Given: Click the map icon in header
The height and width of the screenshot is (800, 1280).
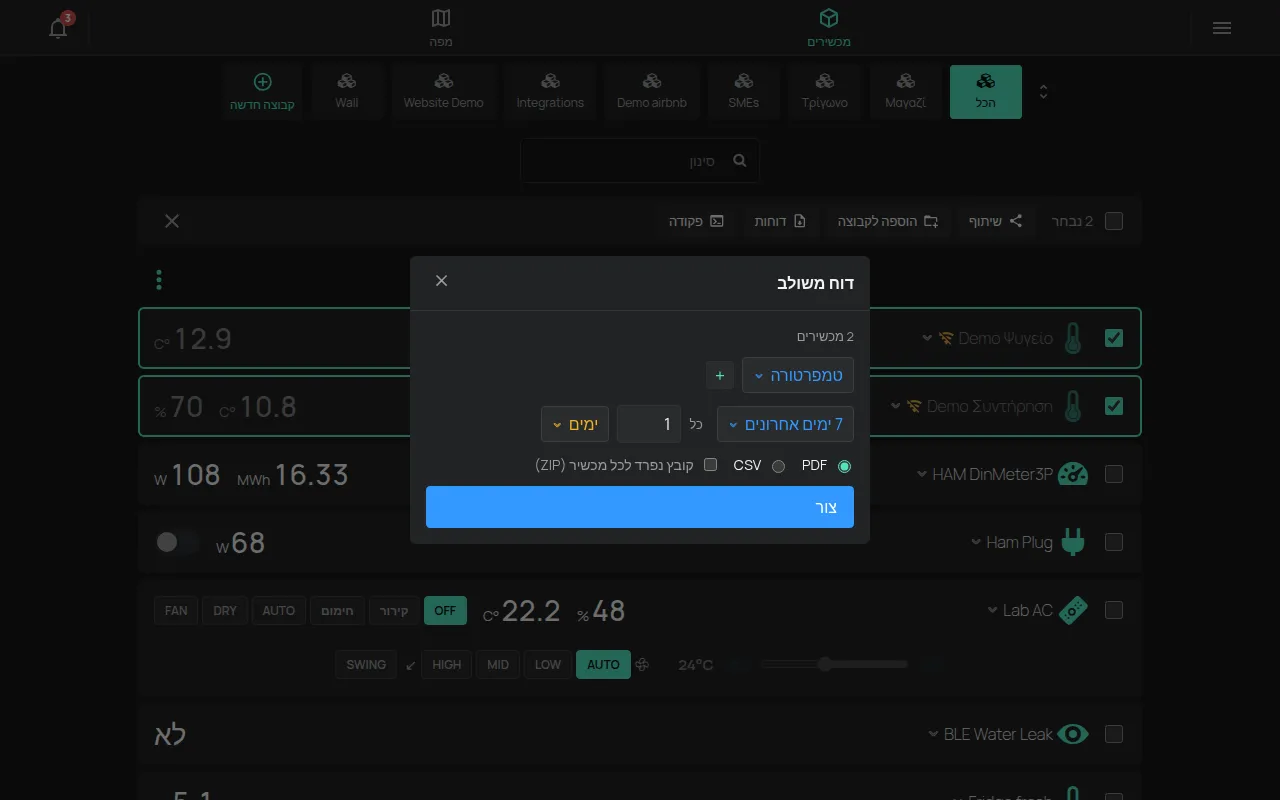Looking at the screenshot, I should click(441, 18).
